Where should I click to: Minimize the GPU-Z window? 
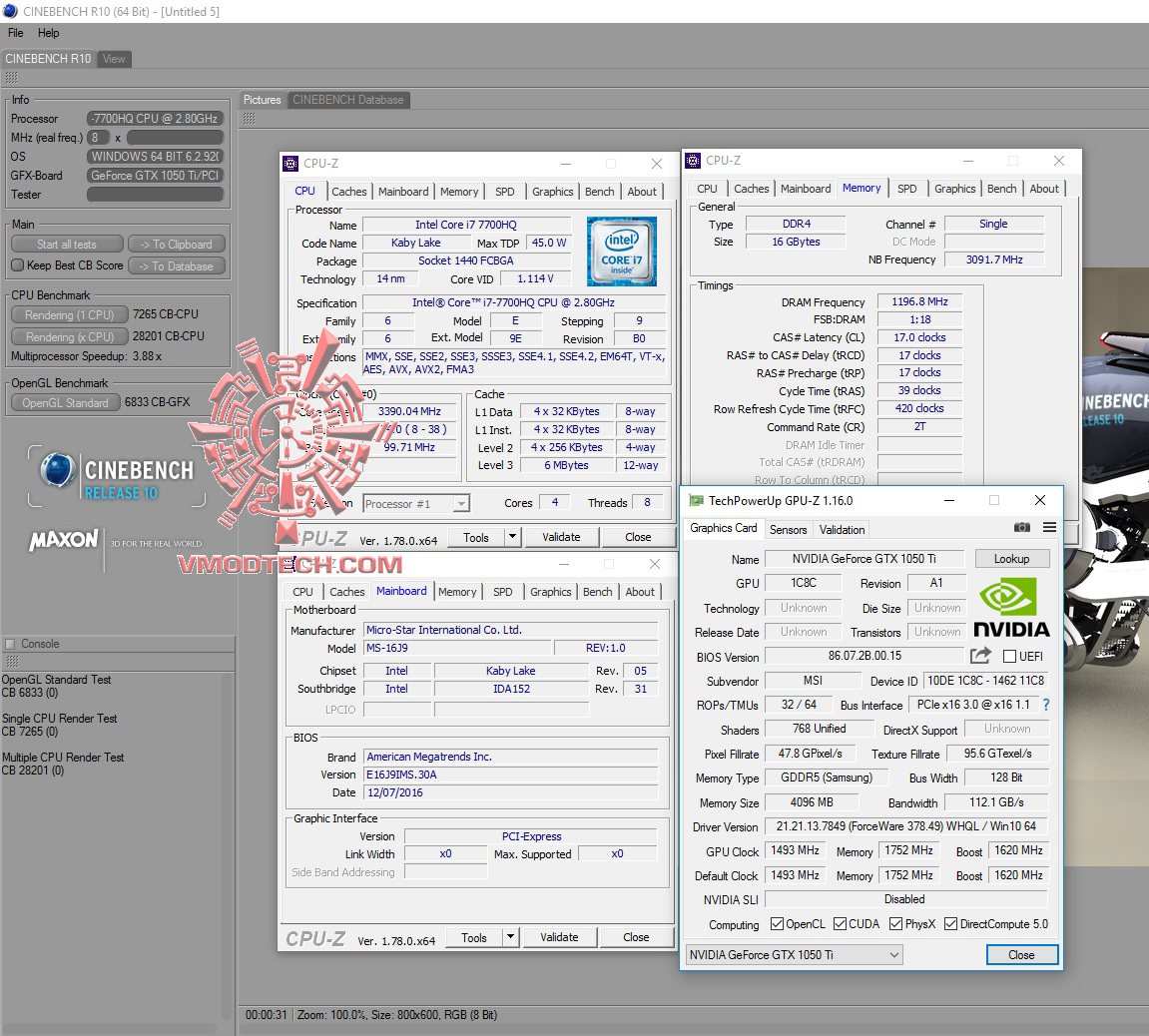pyautogui.click(x=949, y=500)
